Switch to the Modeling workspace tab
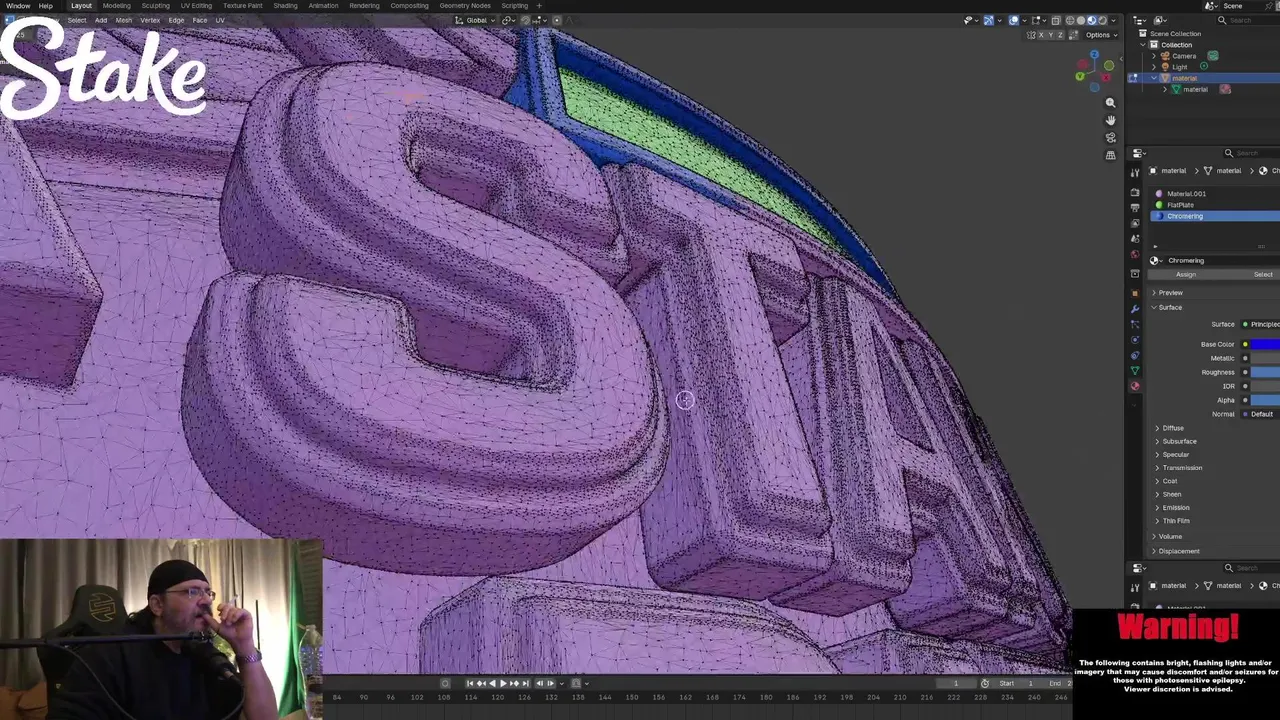1280x720 pixels. click(116, 6)
